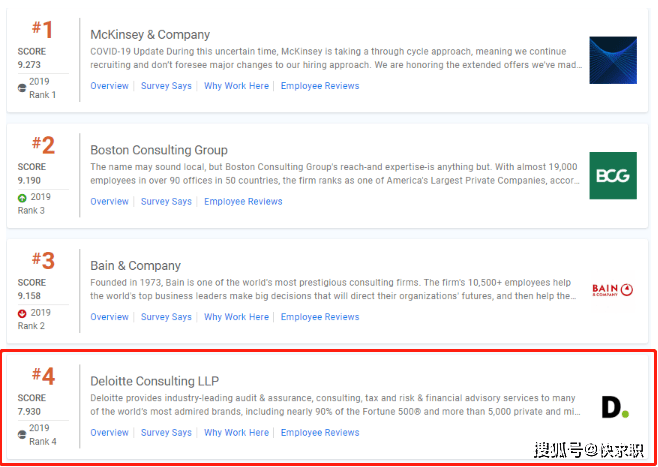
Task: Open McKinsey Why Work Here link
Action: pos(236,86)
